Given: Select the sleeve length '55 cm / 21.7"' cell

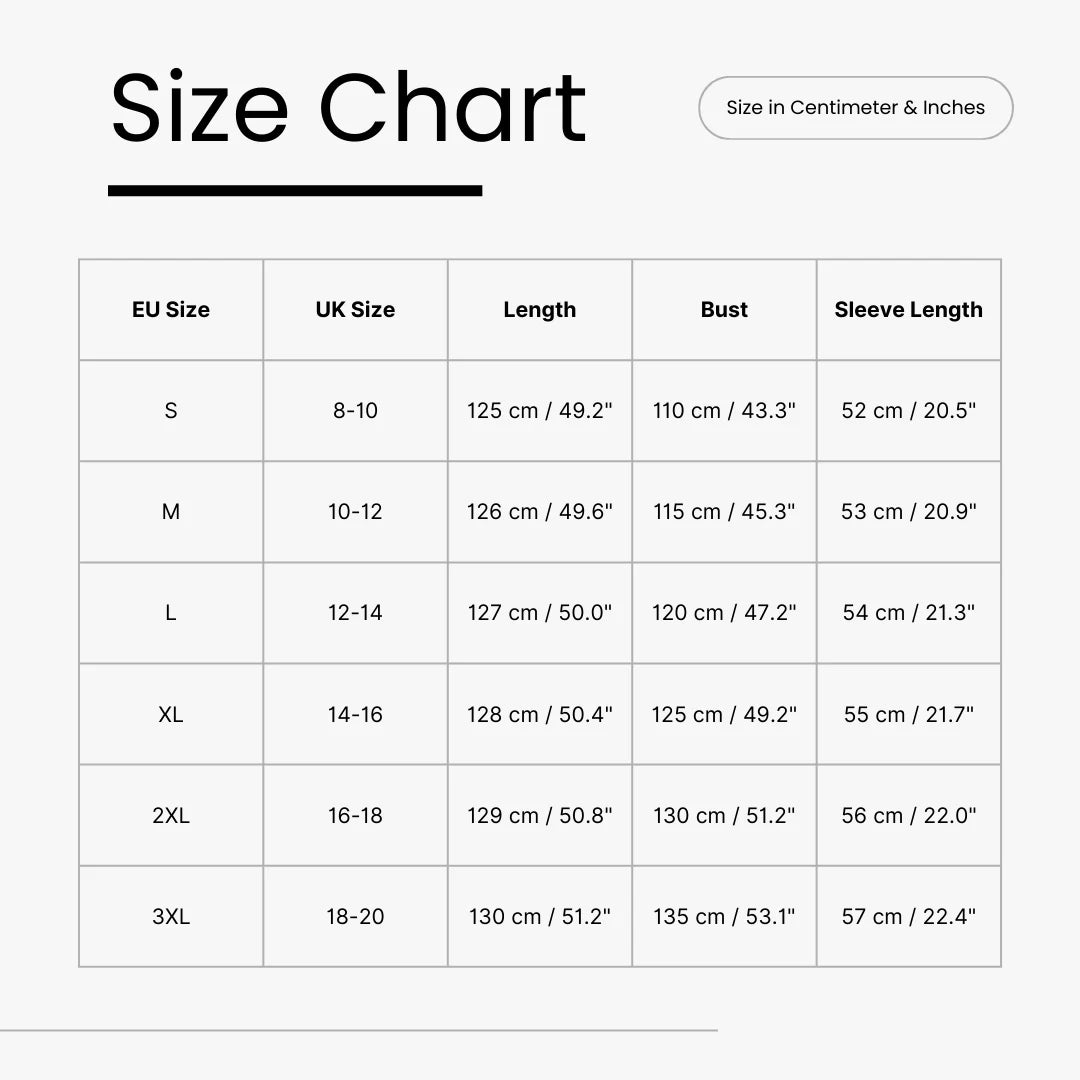Looking at the screenshot, I should pyautogui.click(x=908, y=715).
